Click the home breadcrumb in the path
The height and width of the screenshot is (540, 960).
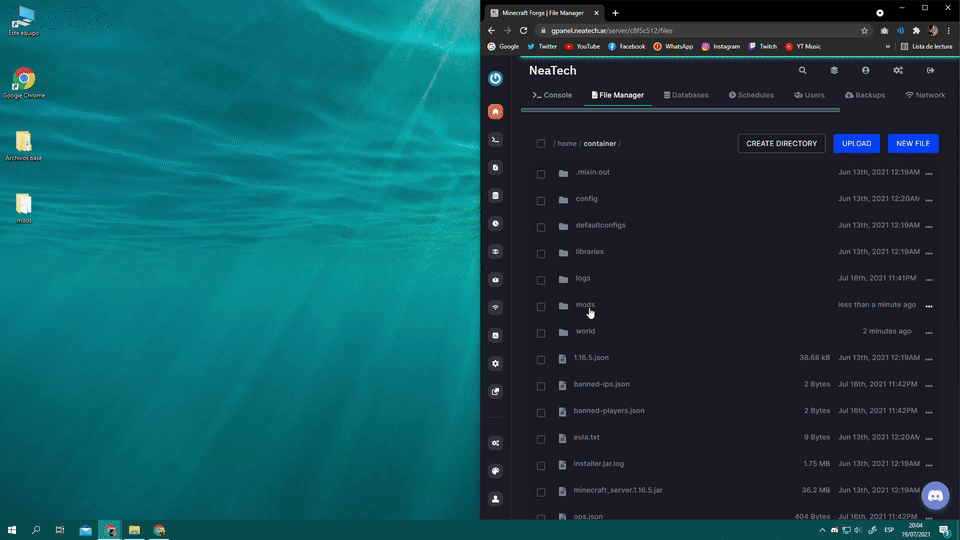pyautogui.click(x=567, y=143)
